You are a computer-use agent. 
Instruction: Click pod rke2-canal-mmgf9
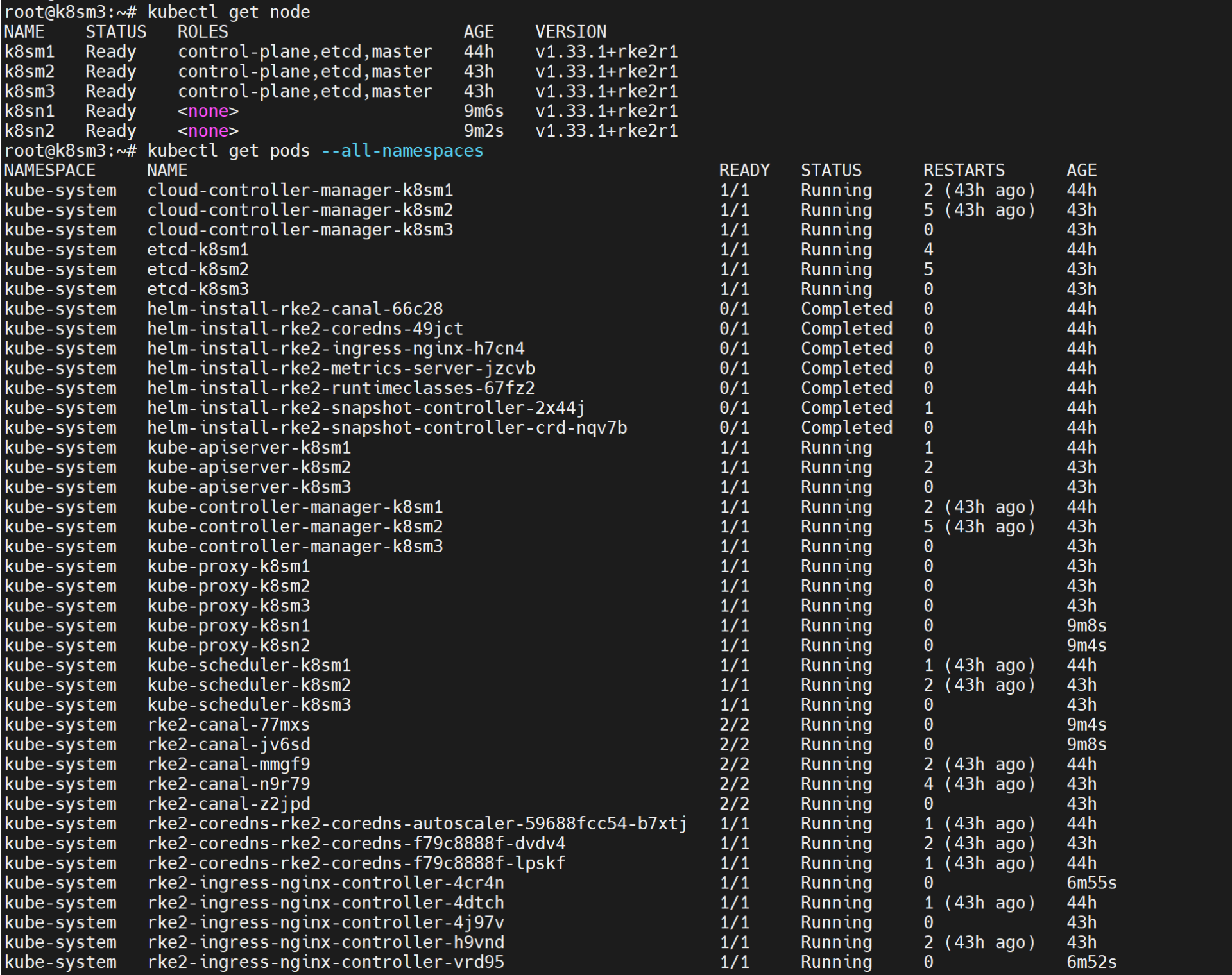228,765
